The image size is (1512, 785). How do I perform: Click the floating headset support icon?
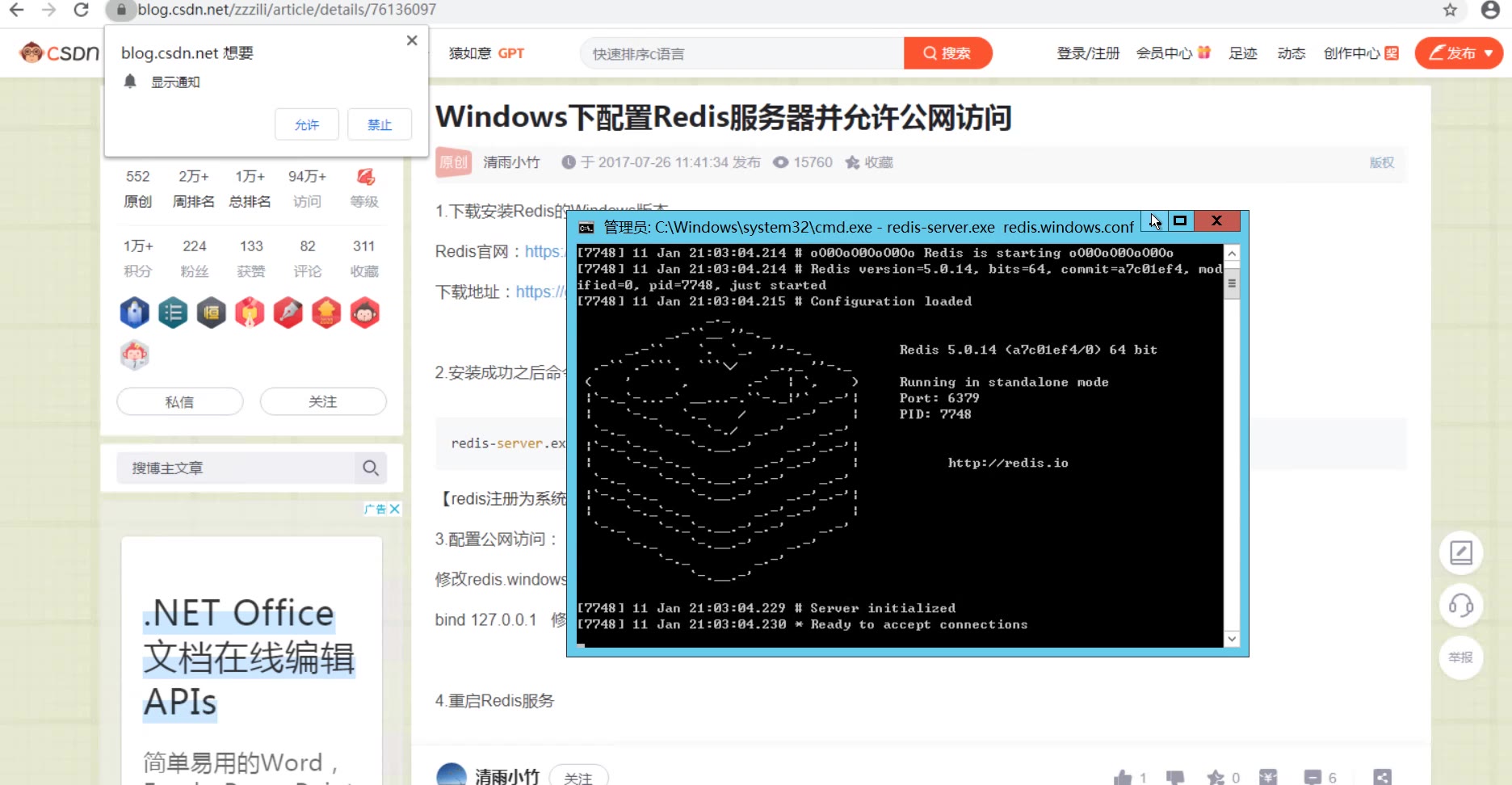[1461, 605]
